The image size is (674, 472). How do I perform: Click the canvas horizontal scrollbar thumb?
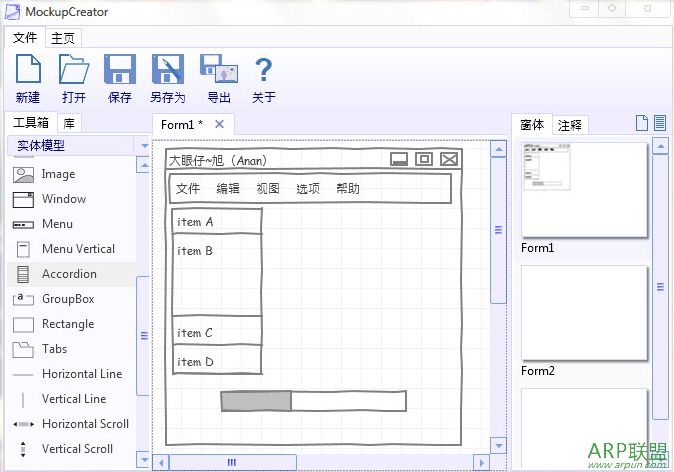(x=232, y=461)
